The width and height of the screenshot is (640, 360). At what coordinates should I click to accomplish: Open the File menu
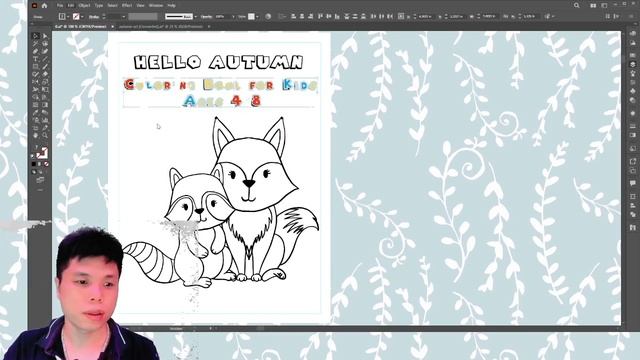pyautogui.click(x=60, y=6)
